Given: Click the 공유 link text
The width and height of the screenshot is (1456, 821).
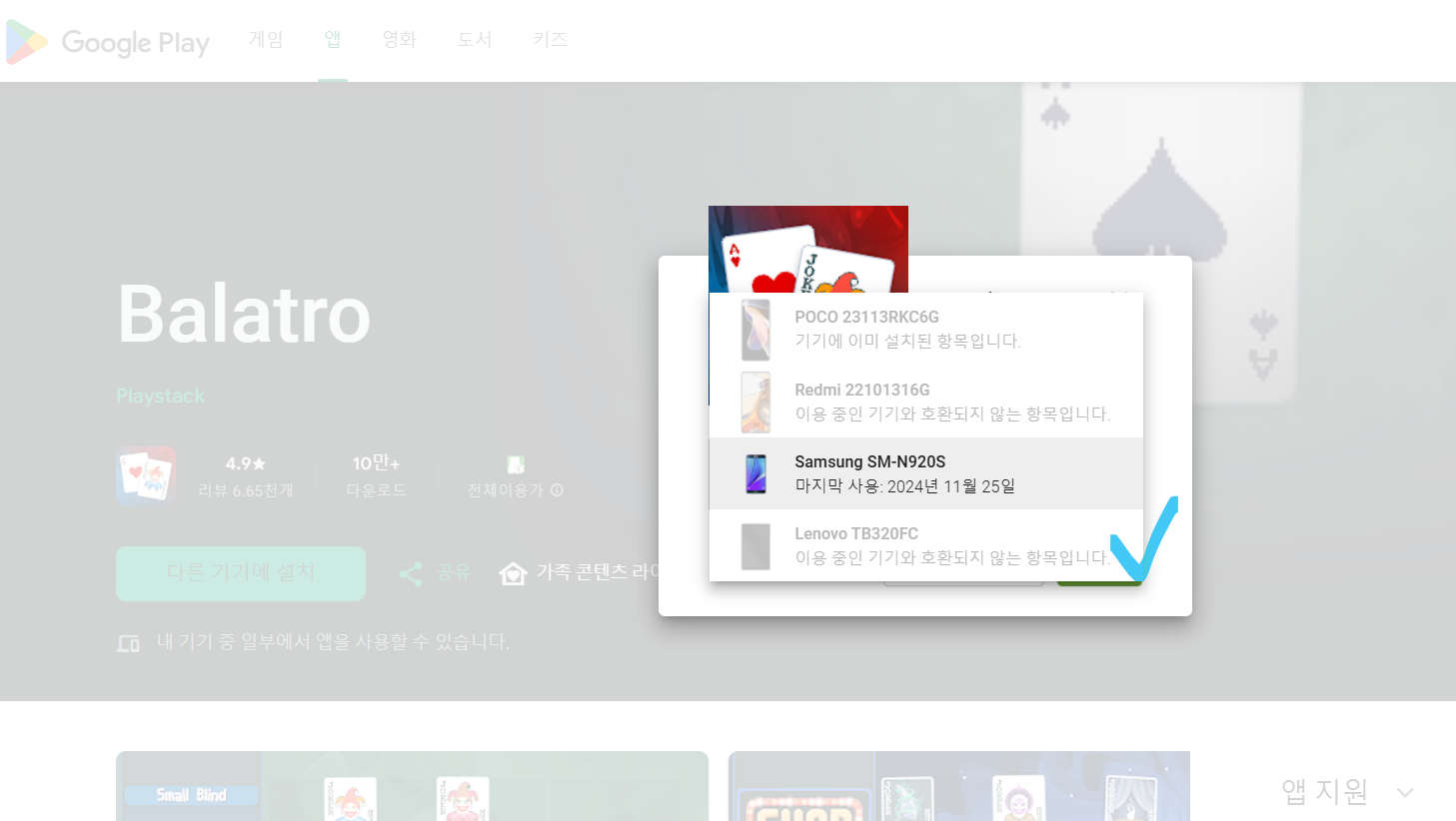Looking at the screenshot, I should (453, 572).
